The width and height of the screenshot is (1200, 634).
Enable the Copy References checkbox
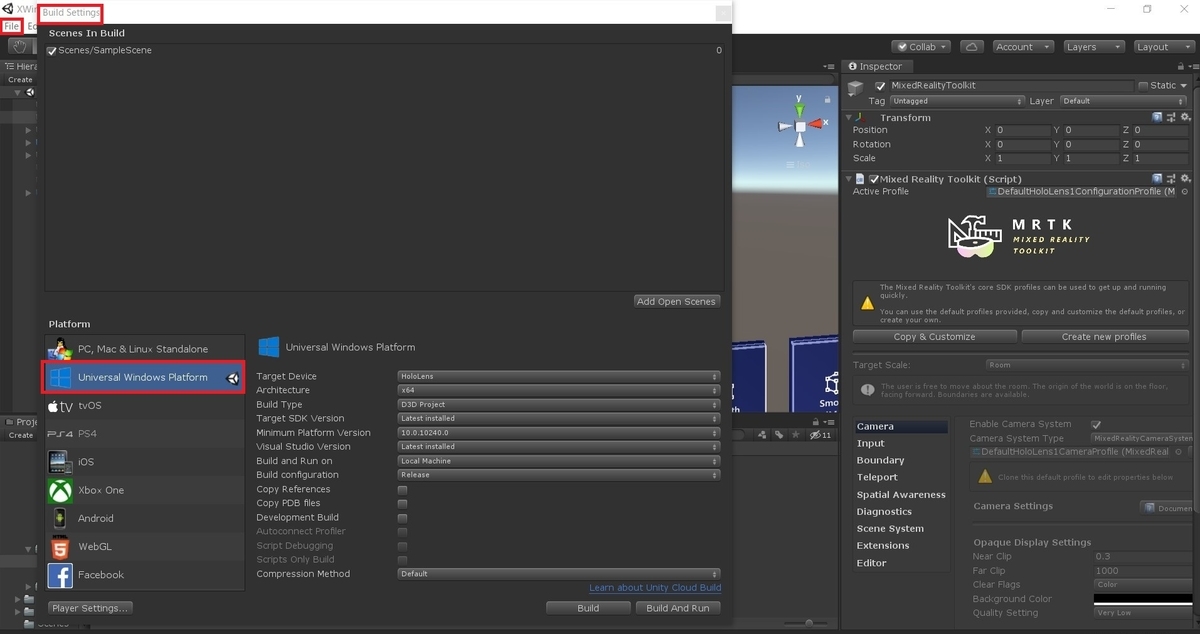point(402,490)
